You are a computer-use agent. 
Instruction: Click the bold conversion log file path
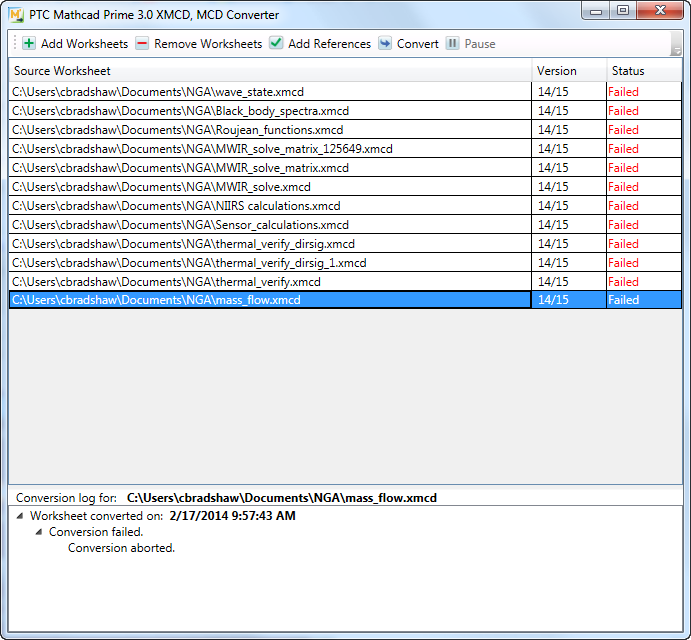tap(282, 498)
